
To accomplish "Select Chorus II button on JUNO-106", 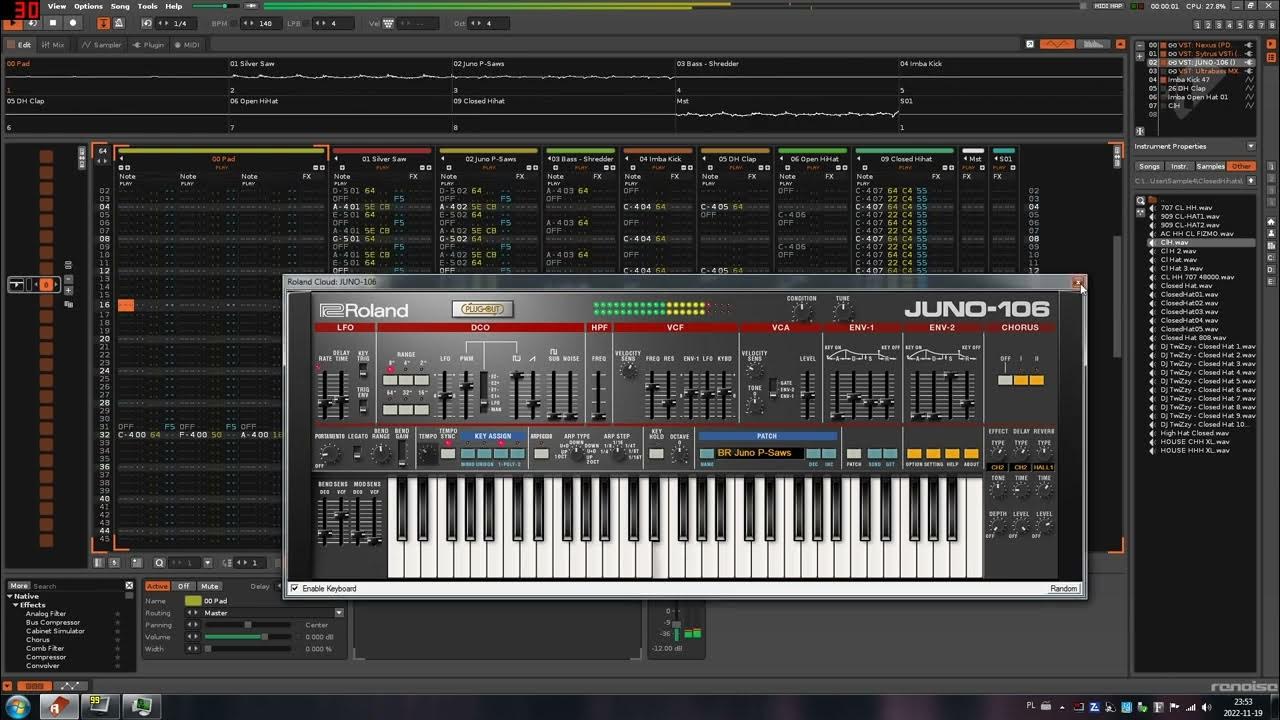I will click(1036, 380).
